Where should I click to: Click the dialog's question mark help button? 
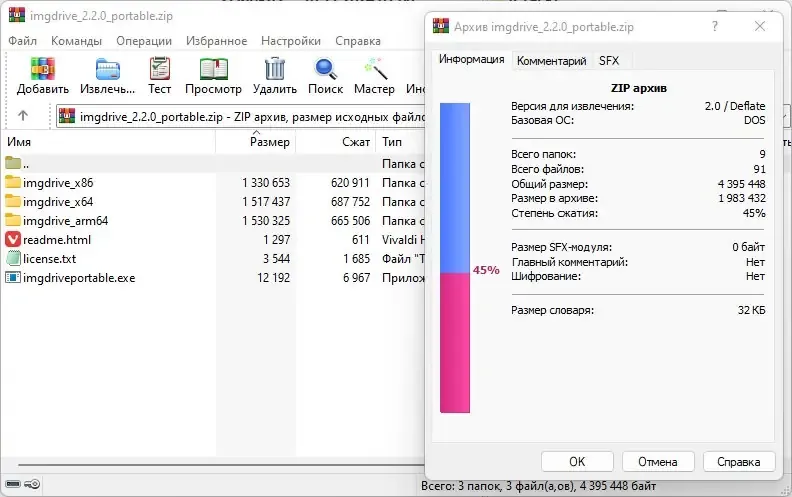point(715,26)
